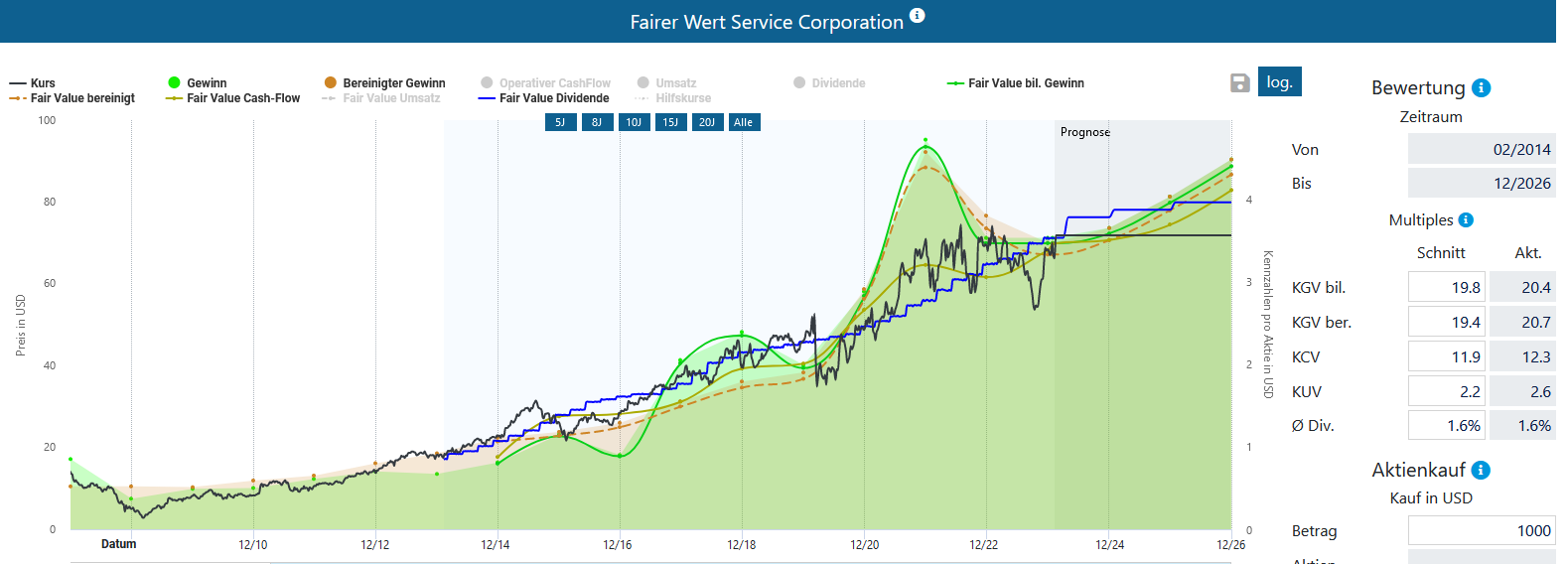Viewport: 1568px width, 564px height.
Task: Click KUV current value 2.6
Action: [x=1523, y=391]
